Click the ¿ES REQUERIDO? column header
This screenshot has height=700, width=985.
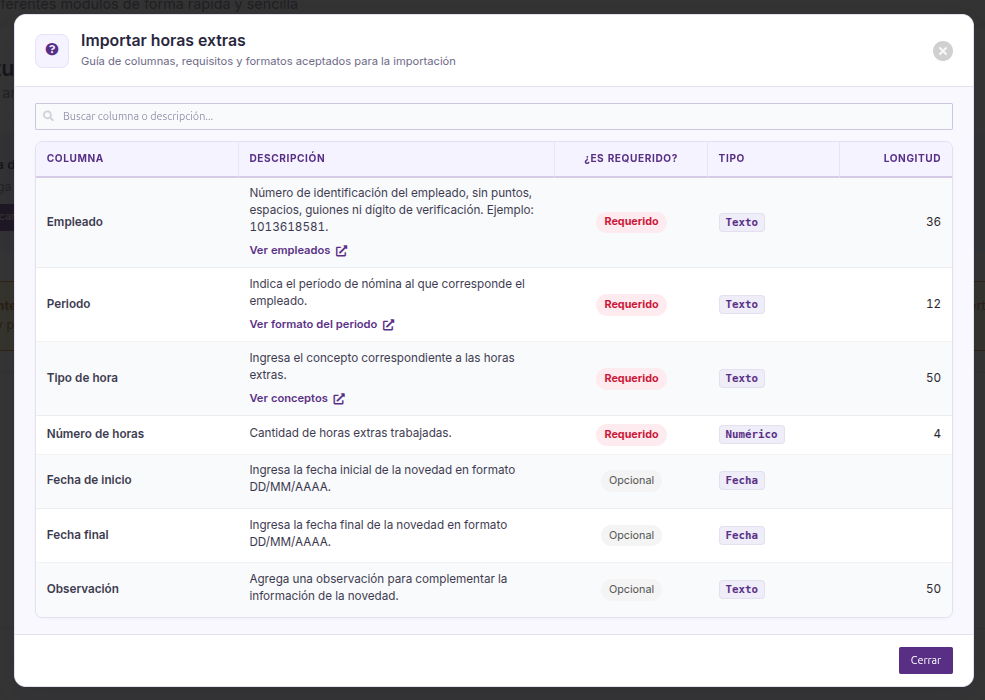[x=631, y=158]
